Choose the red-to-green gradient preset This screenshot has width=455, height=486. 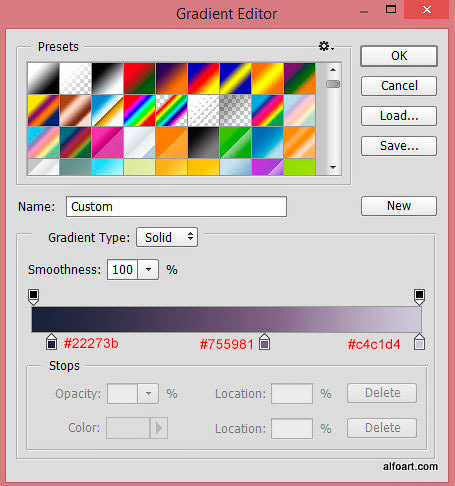click(x=139, y=78)
